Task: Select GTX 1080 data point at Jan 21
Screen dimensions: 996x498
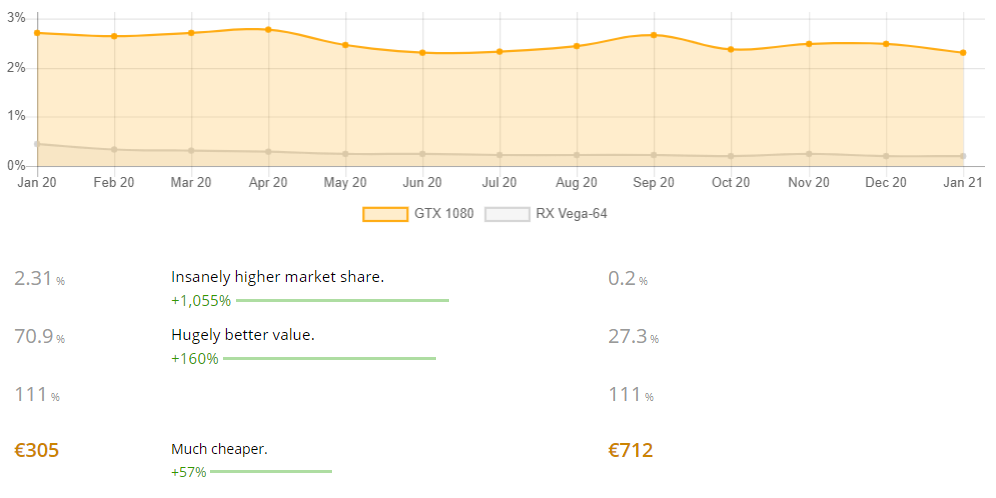Action: 964,53
